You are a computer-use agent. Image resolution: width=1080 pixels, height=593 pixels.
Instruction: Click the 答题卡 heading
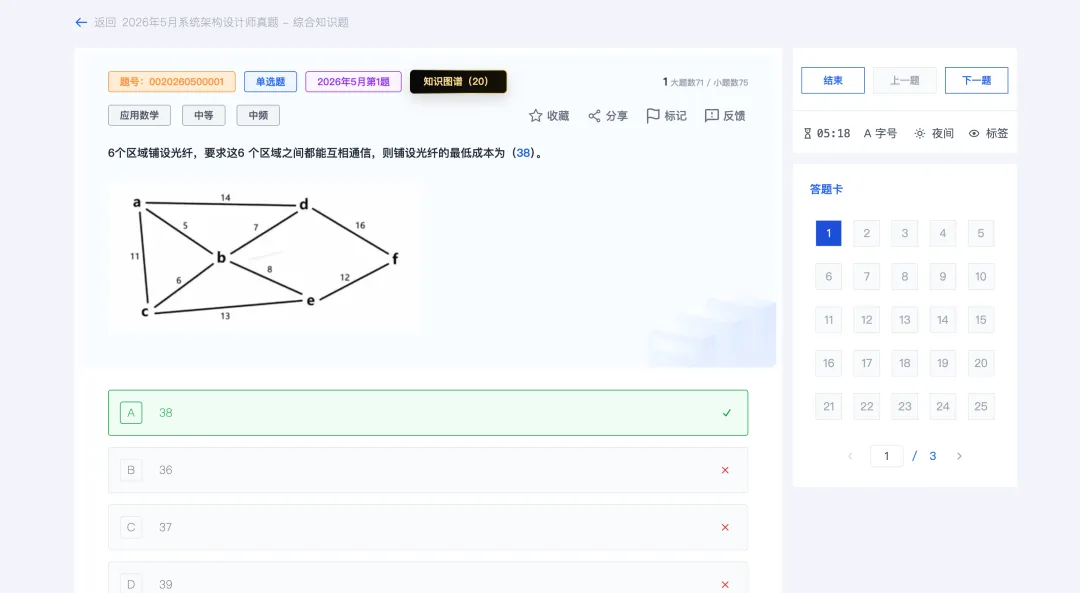click(x=826, y=189)
